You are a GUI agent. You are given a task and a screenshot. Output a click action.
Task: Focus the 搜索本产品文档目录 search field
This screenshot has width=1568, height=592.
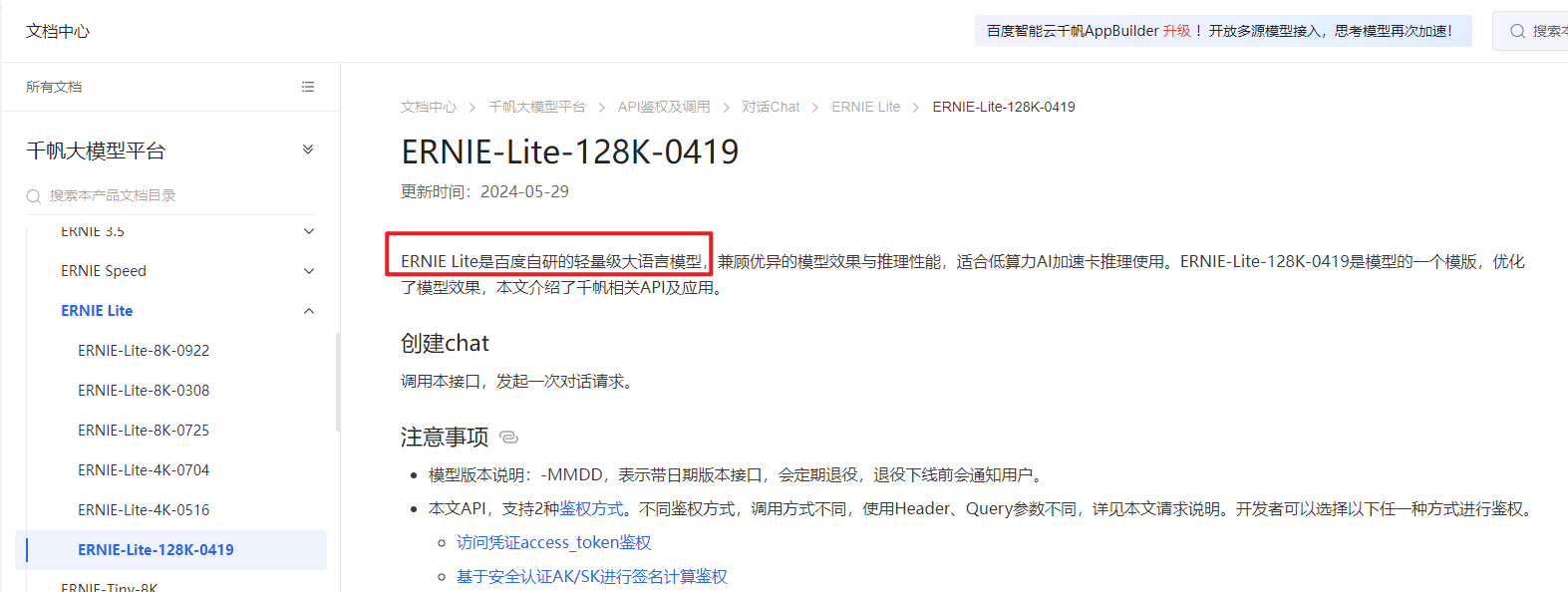click(170, 195)
